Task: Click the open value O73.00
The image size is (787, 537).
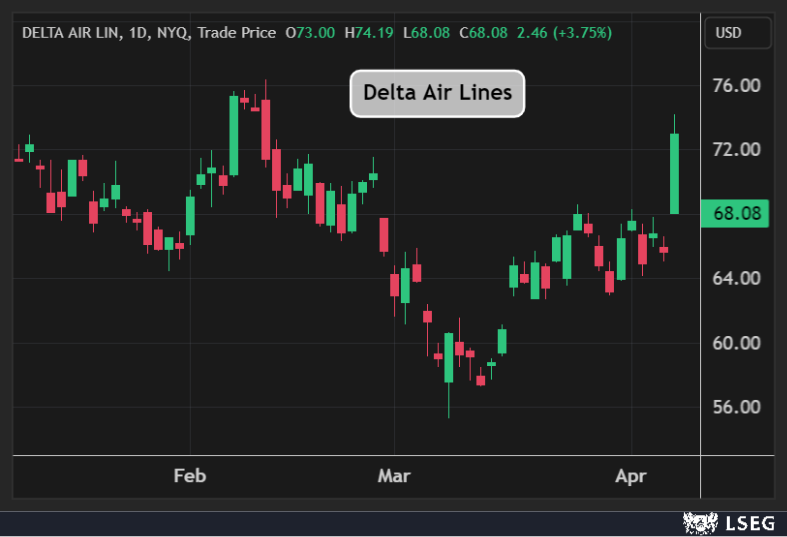Action: [x=310, y=33]
